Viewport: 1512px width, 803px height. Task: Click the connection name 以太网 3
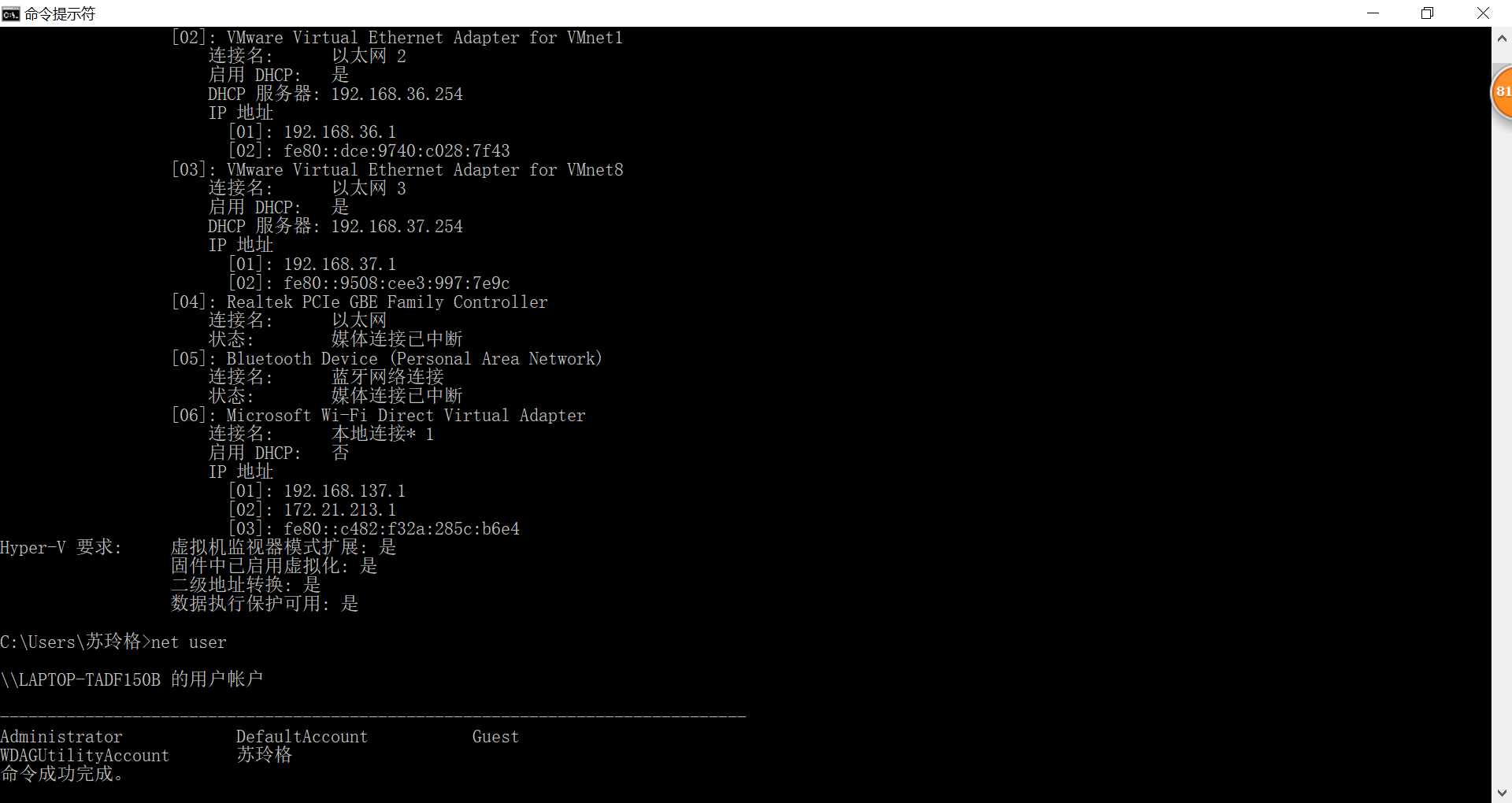coord(369,188)
